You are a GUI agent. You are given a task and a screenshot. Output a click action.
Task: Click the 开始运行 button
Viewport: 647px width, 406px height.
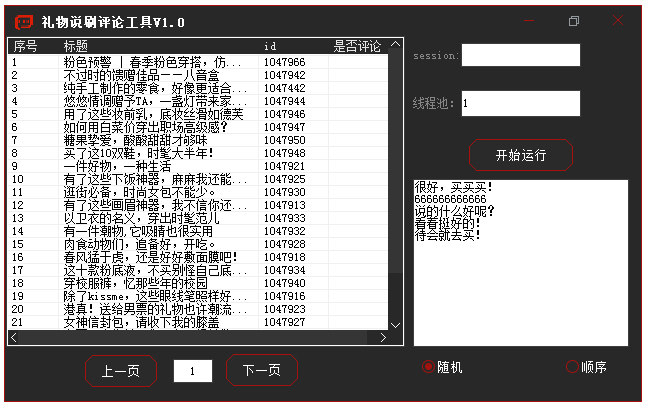[x=521, y=155]
